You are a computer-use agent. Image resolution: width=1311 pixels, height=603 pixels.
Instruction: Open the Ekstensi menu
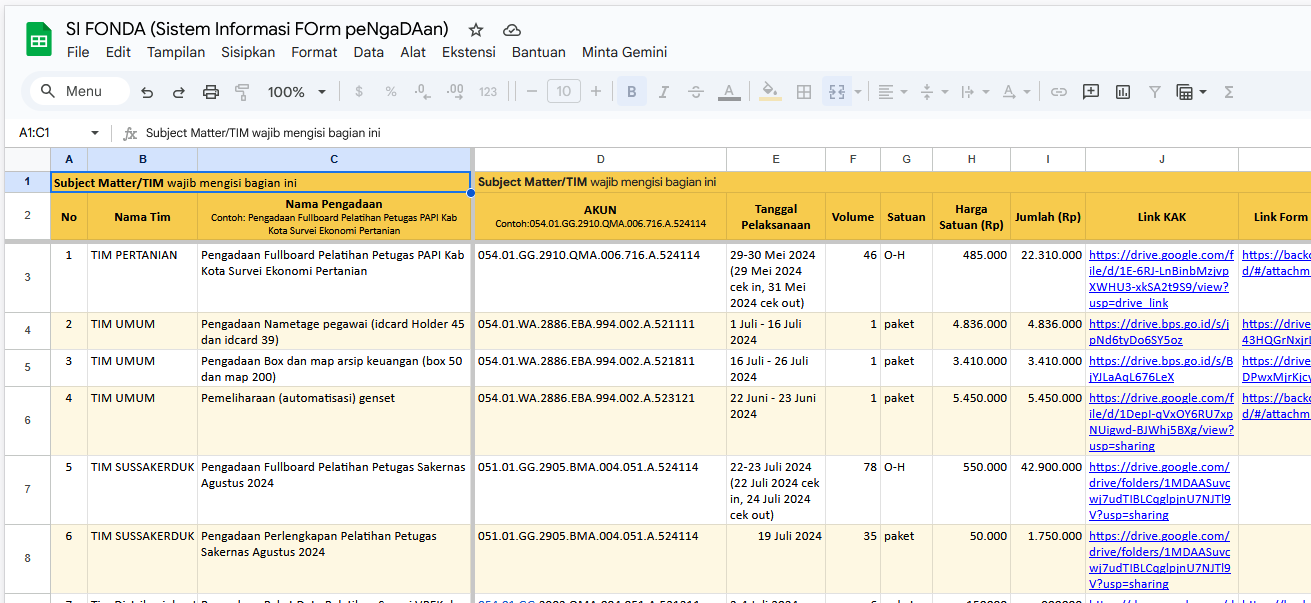point(468,52)
